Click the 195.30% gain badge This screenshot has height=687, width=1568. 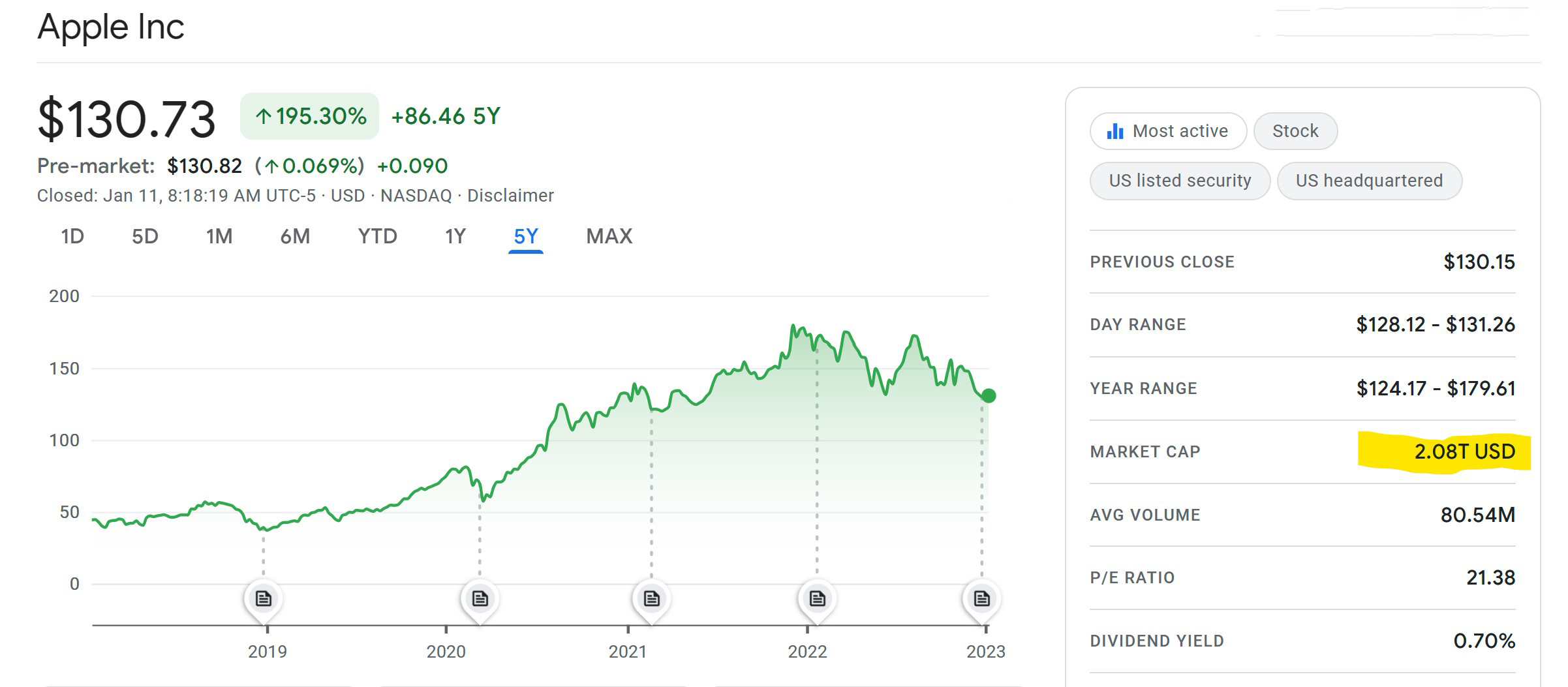tap(309, 116)
